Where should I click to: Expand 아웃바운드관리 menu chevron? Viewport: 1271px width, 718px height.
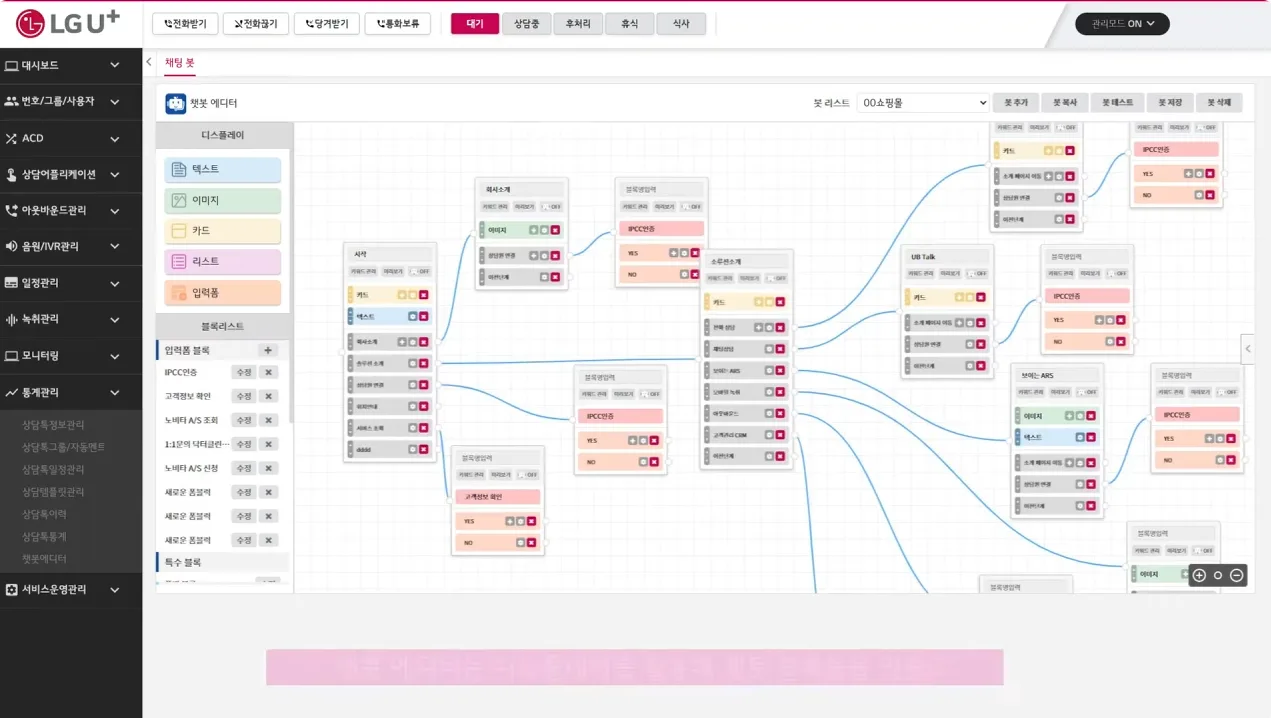click(x=115, y=211)
